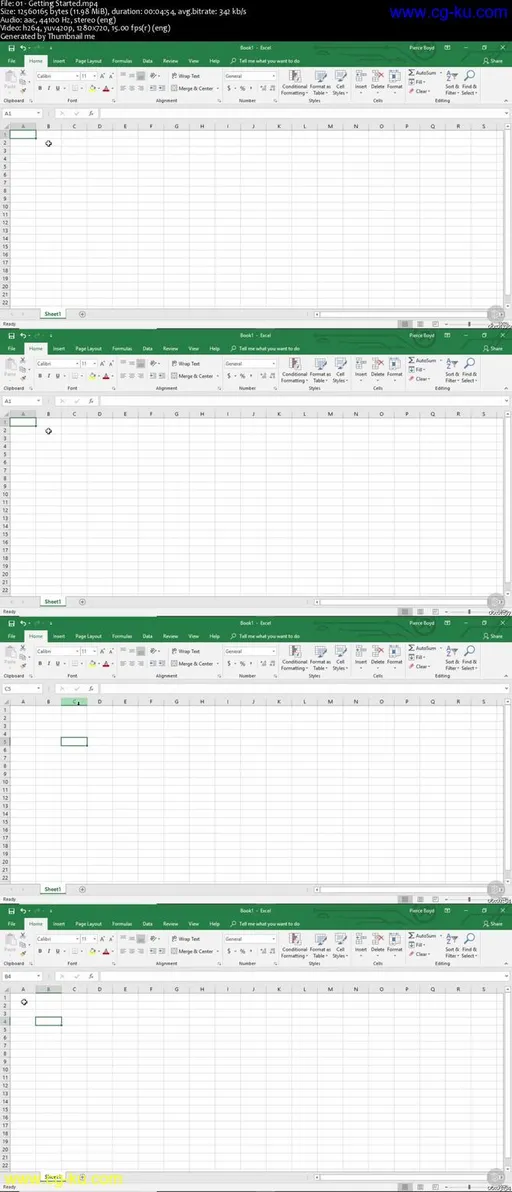512x1192 pixels.
Task: Click Copy icon in frame with Name Box C5
Action: point(23,657)
